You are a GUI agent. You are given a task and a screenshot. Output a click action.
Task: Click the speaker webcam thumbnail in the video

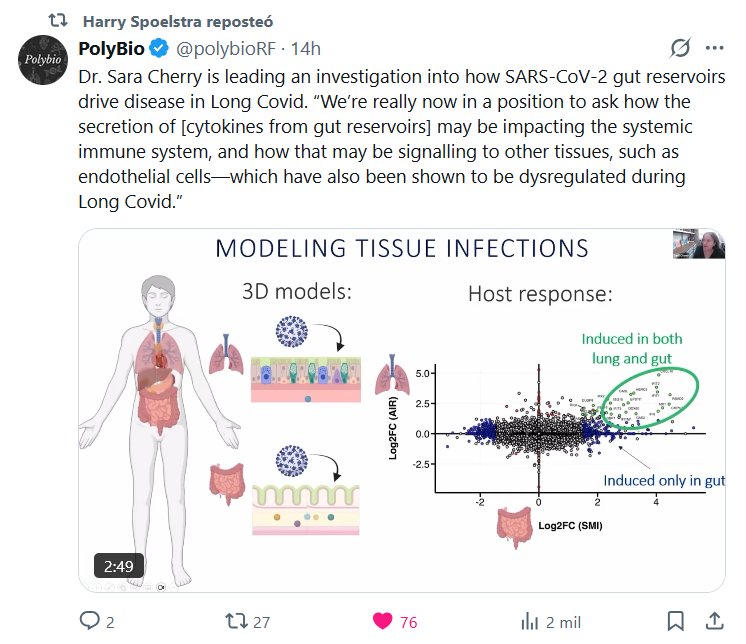(699, 246)
